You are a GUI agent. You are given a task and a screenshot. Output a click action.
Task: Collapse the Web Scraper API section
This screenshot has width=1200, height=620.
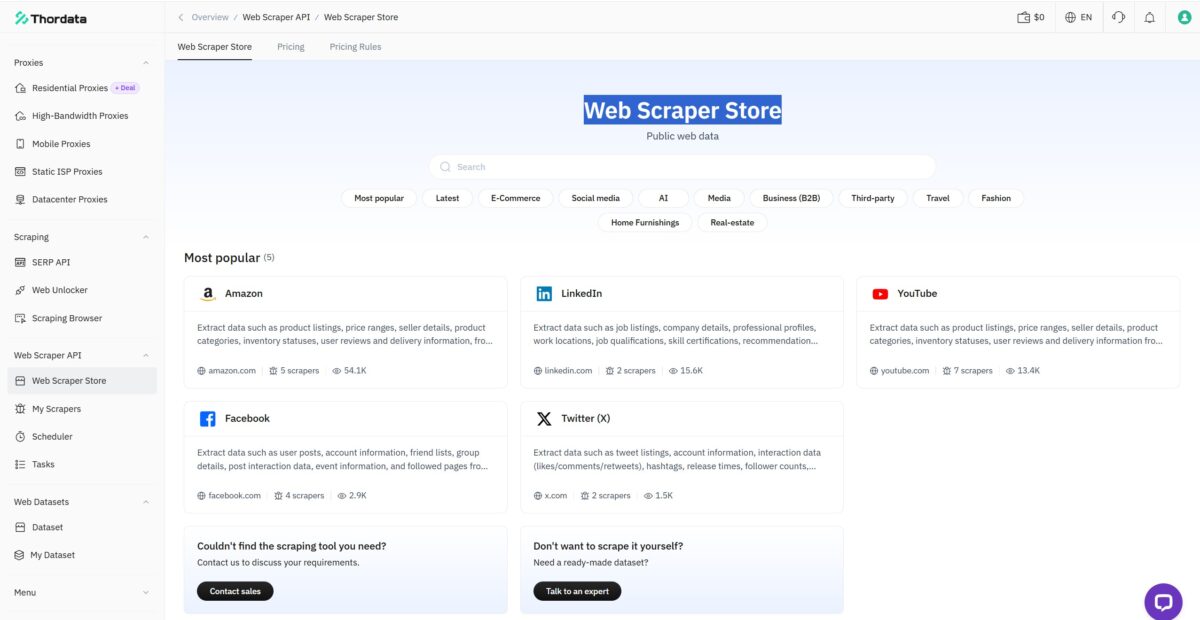[146, 355]
